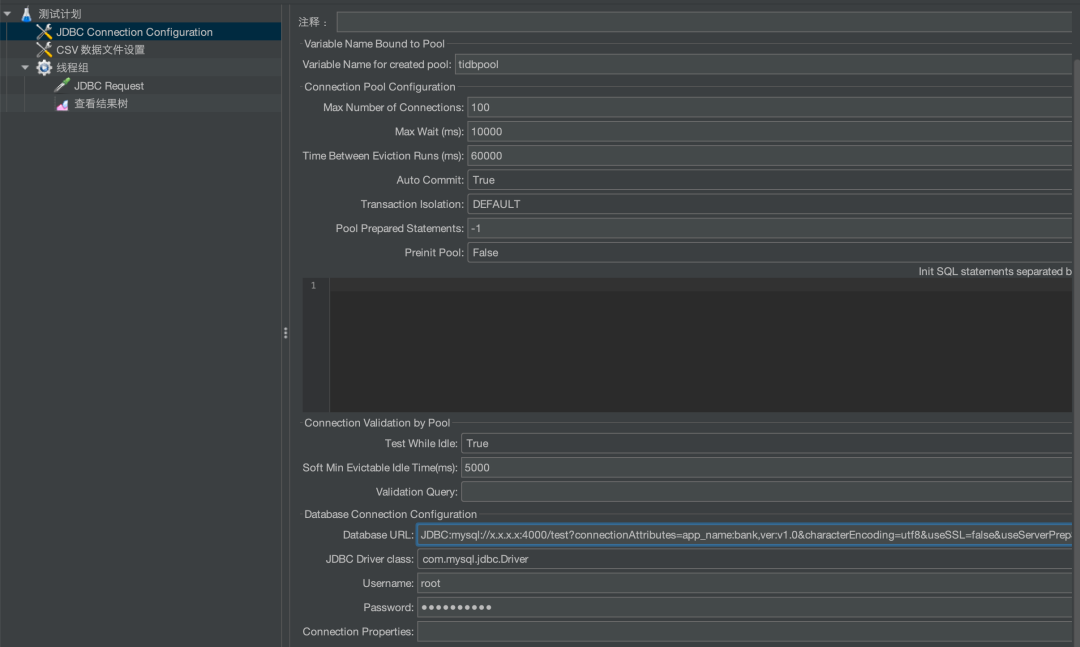The height and width of the screenshot is (647, 1080).
Task: Click the JDBC Driver class field
Action: [x=744, y=559]
